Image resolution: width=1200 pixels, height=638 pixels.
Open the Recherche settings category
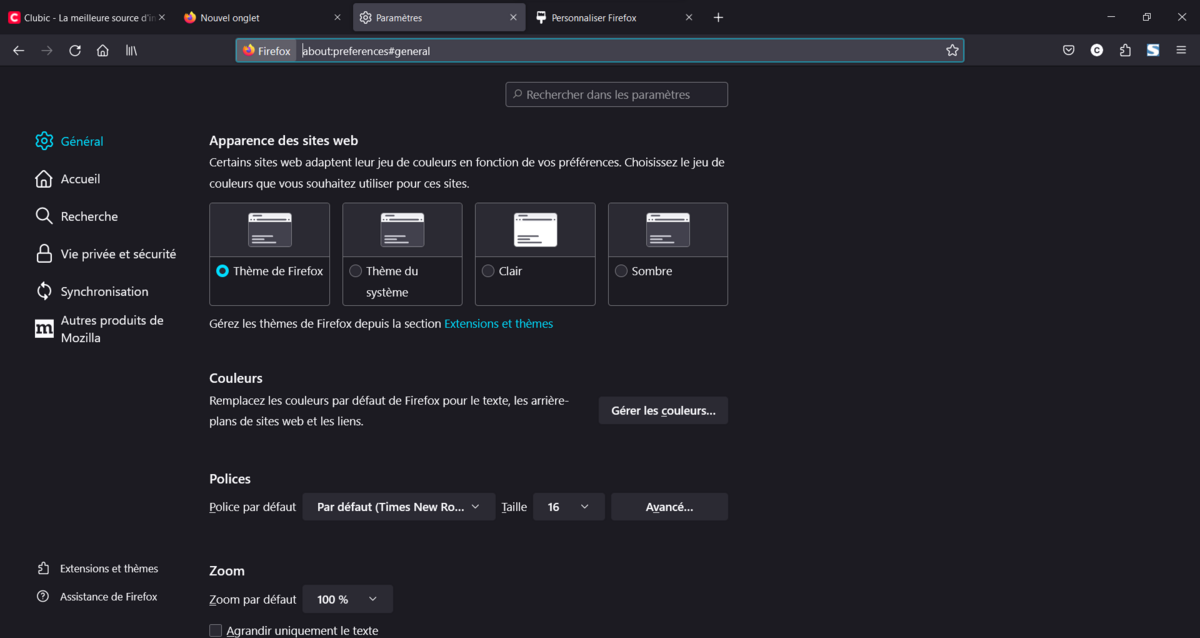(76, 216)
